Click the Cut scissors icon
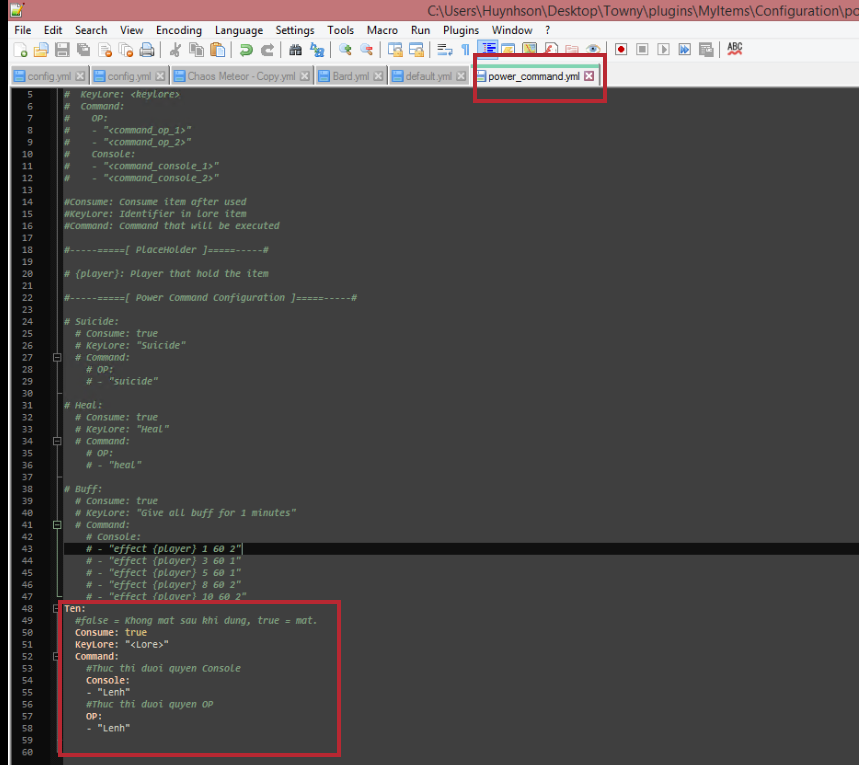Viewport: 859px width, 765px height. click(175, 49)
